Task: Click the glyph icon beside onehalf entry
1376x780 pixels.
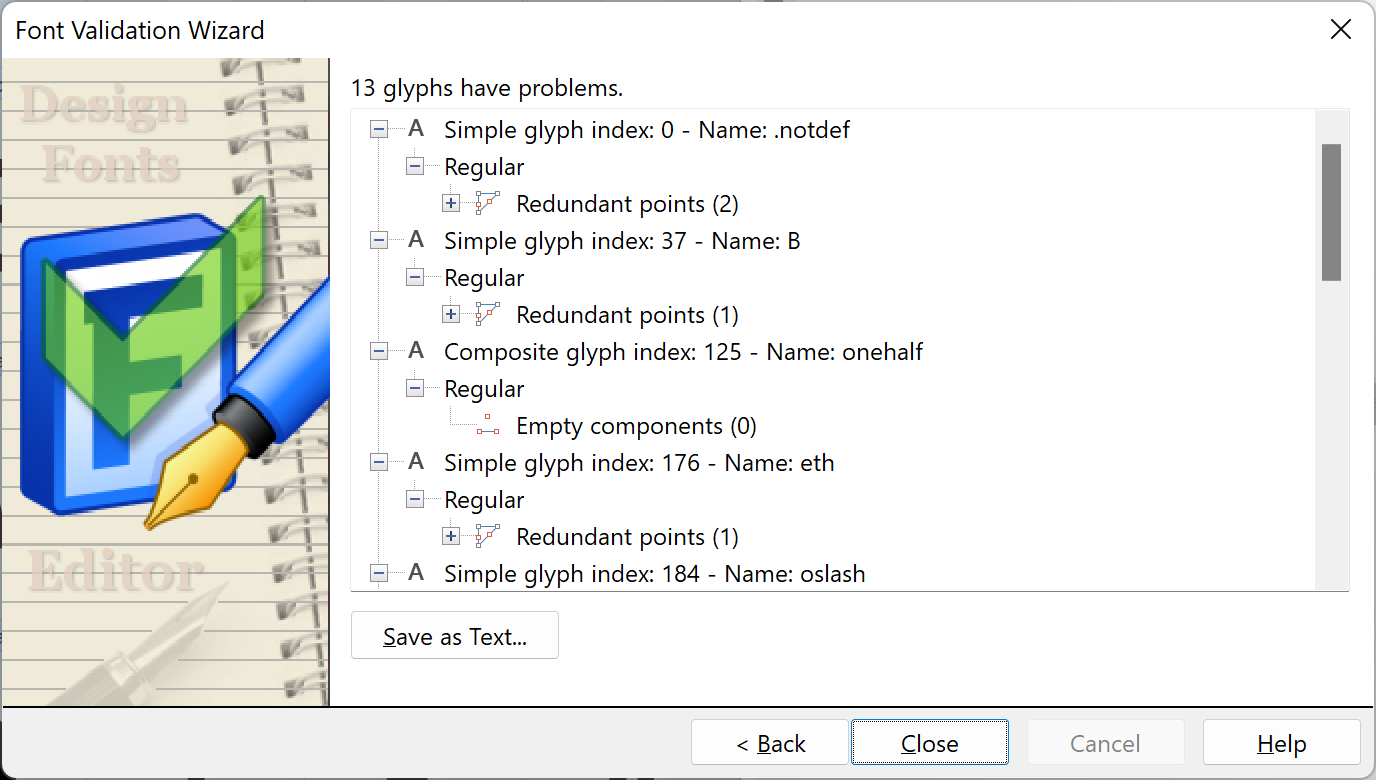Action: [416, 351]
